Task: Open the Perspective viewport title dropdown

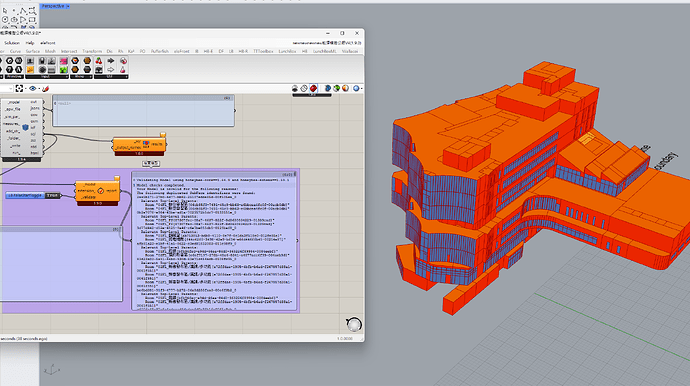Action: pyautogui.click(x=68, y=6)
